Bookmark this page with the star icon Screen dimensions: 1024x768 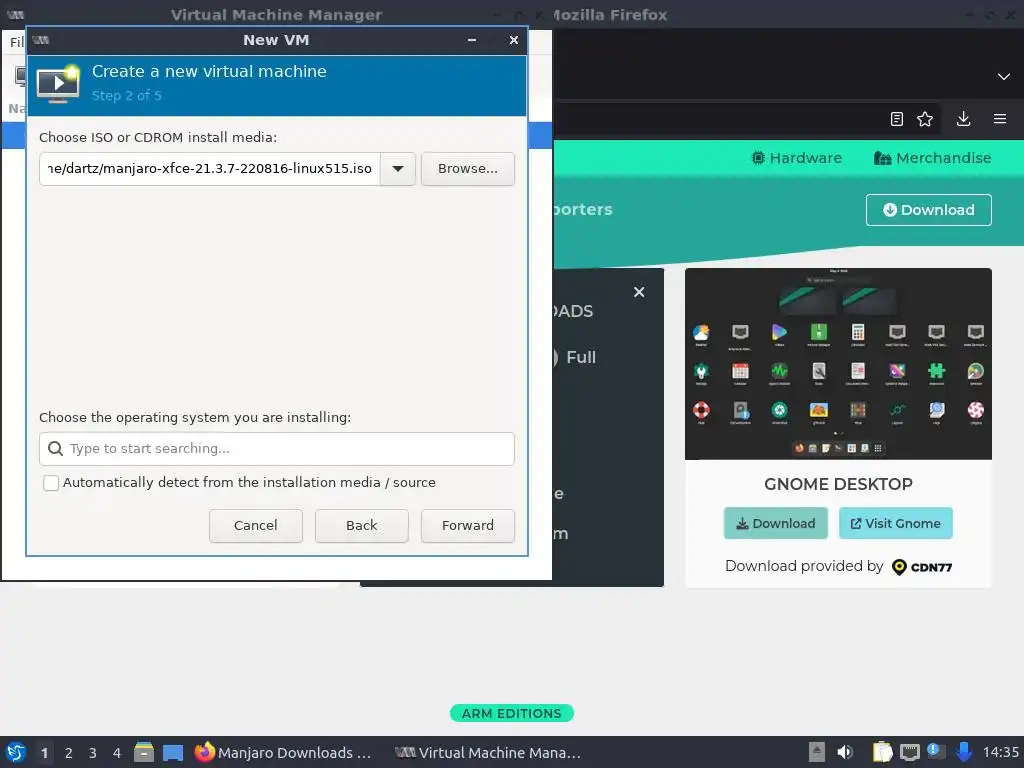click(925, 119)
